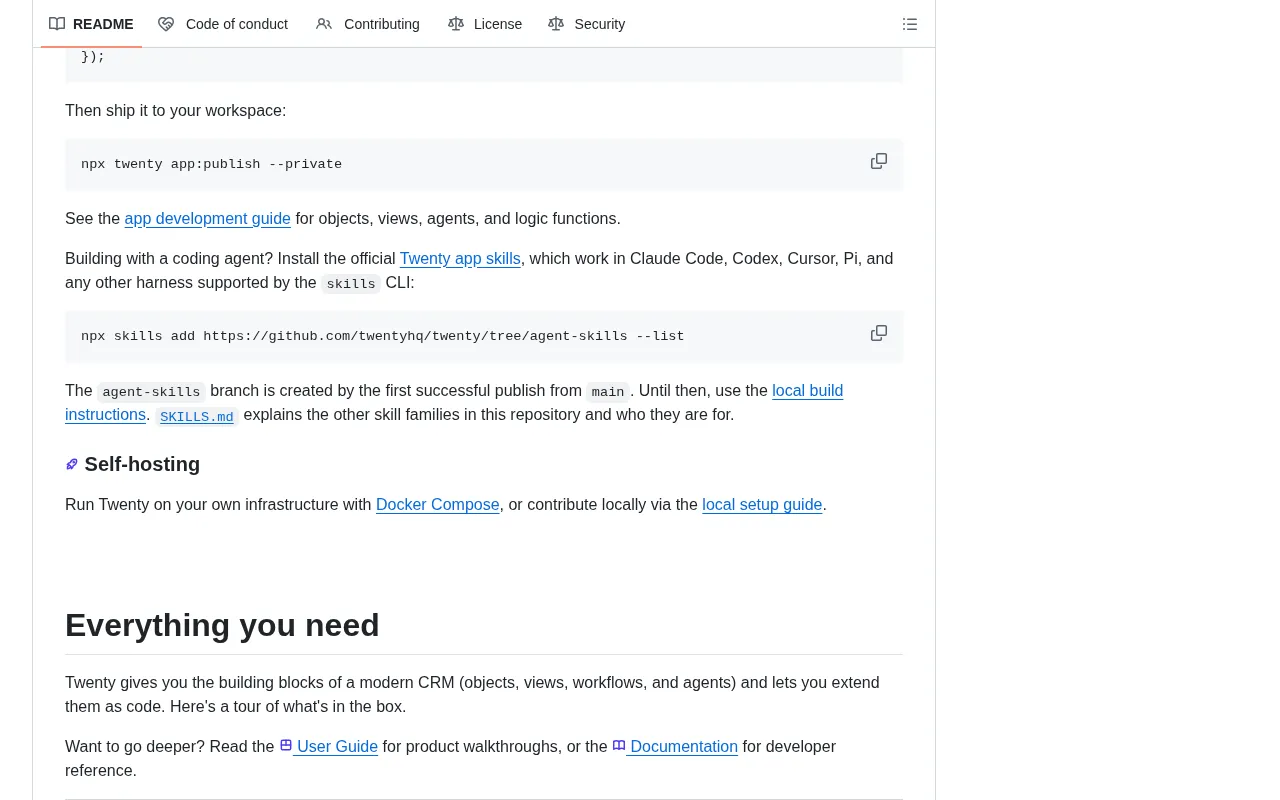Open the Documentation link

pyautogui.click(x=675, y=746)
